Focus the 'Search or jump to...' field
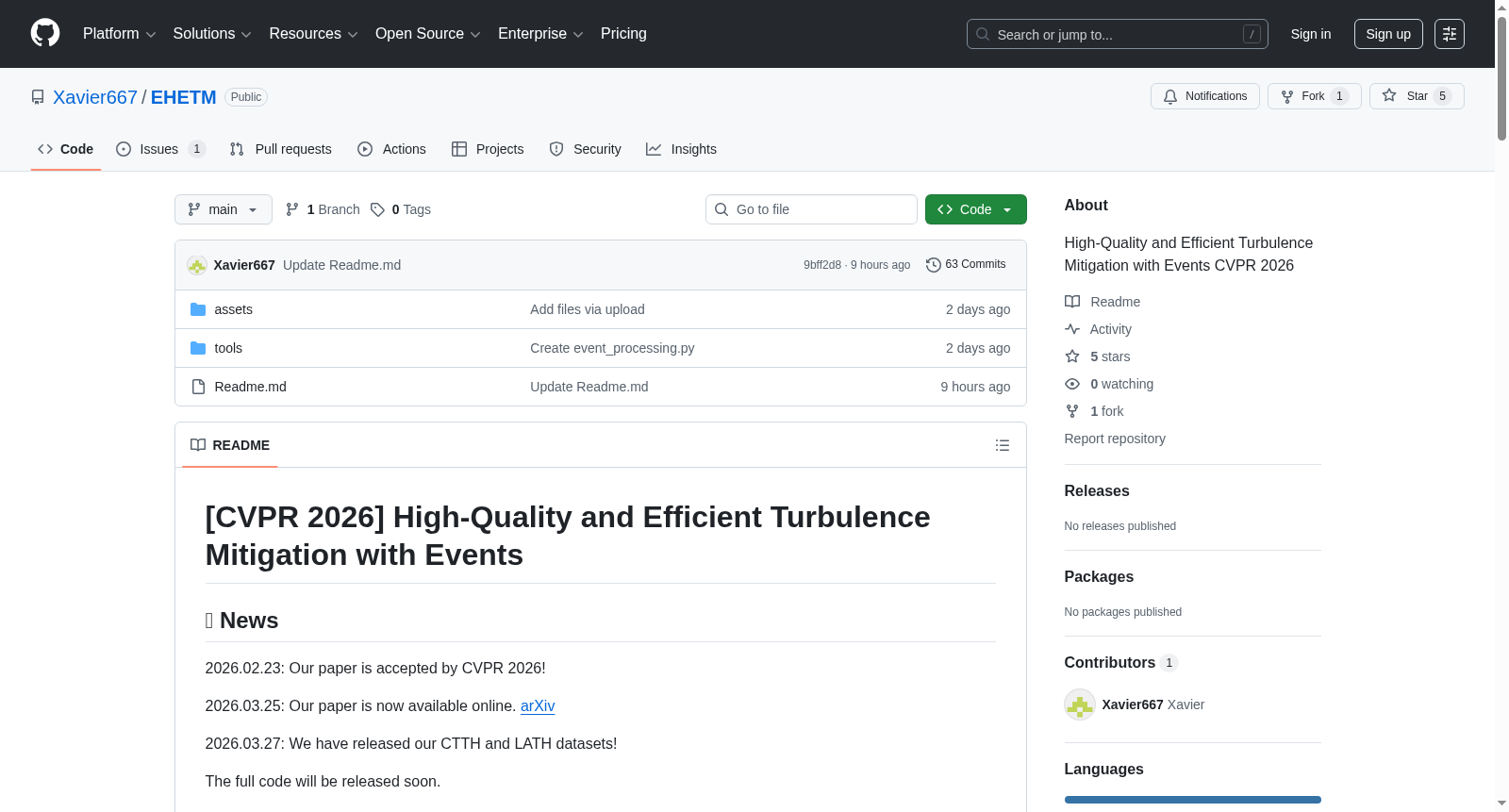1509x812 pixels. point(1118,34)
